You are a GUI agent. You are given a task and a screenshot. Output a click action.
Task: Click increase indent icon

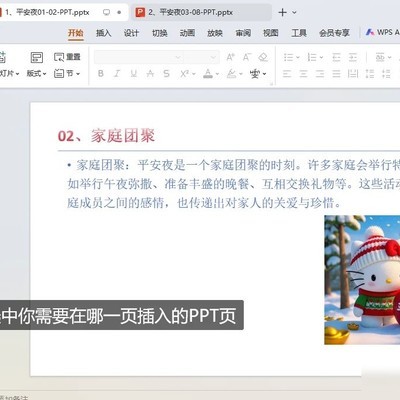coord(353,57)
